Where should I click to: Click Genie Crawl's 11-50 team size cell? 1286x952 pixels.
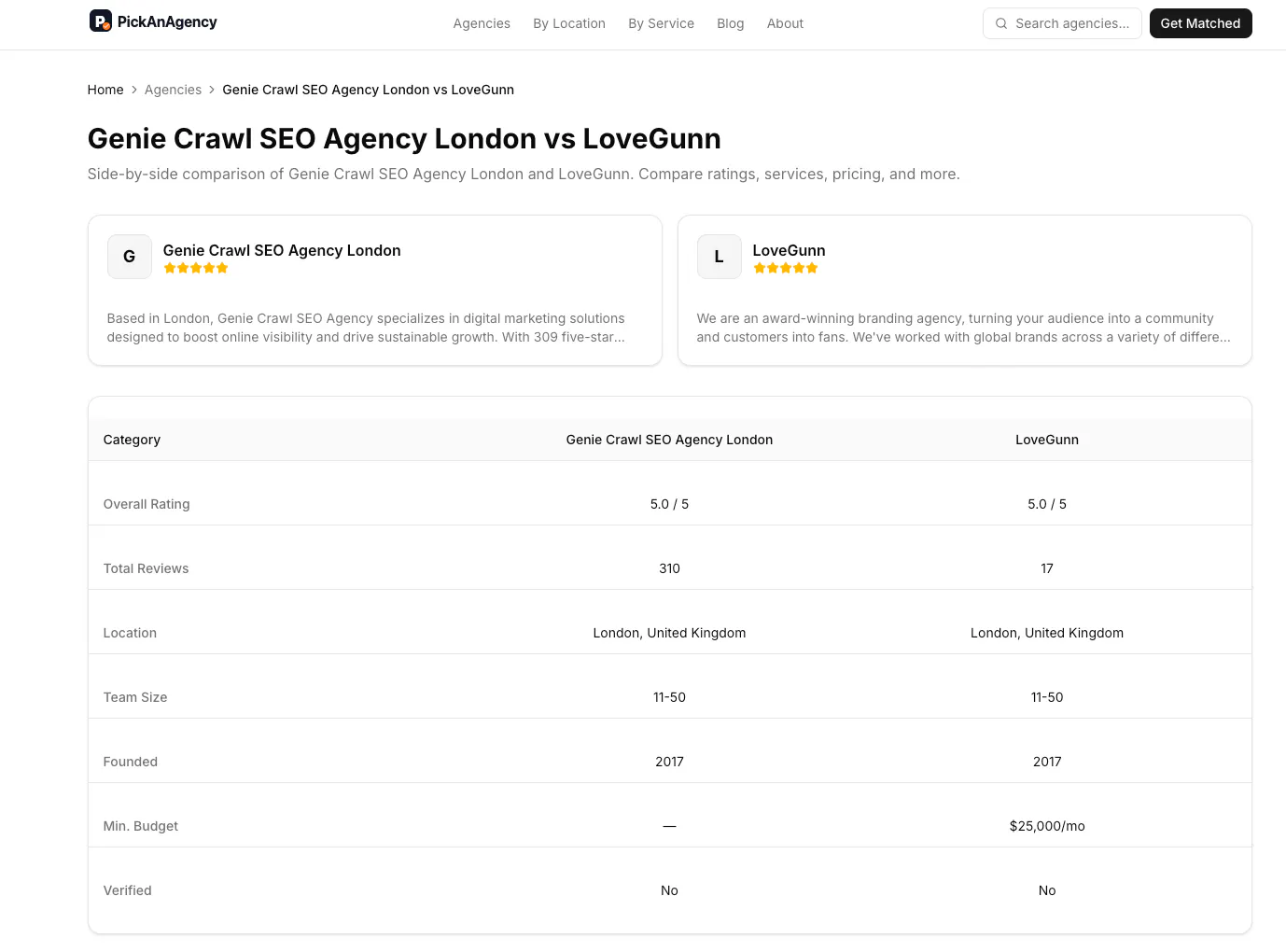[669, 697]
